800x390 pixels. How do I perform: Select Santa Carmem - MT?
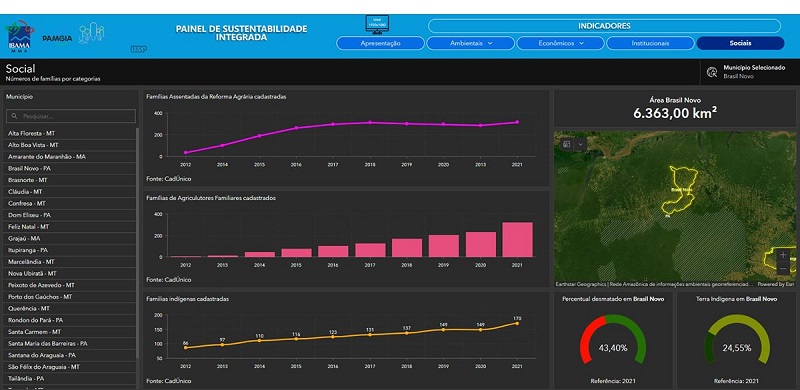(x=70, y=332)
